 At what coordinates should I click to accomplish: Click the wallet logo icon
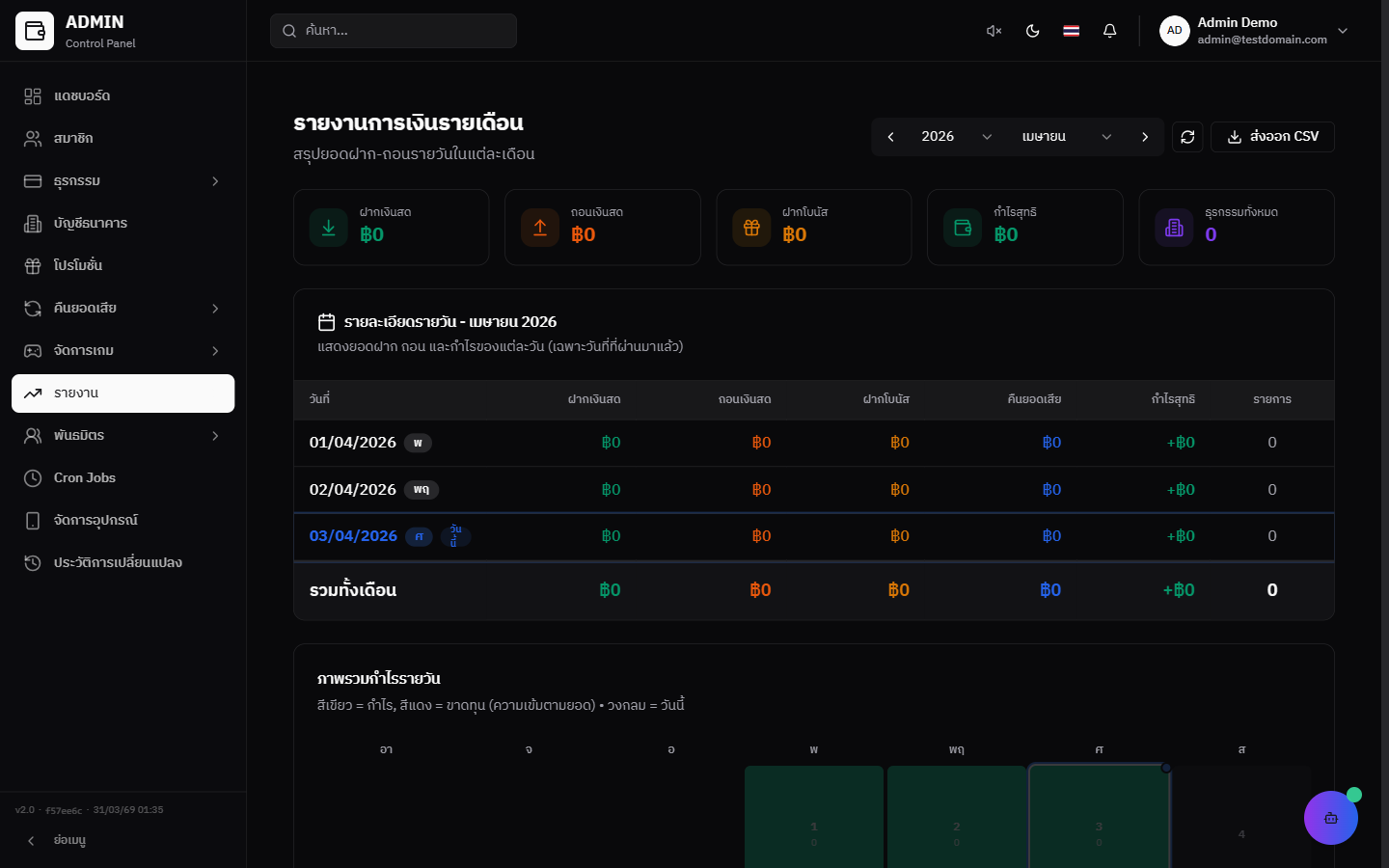pos(35,31)
